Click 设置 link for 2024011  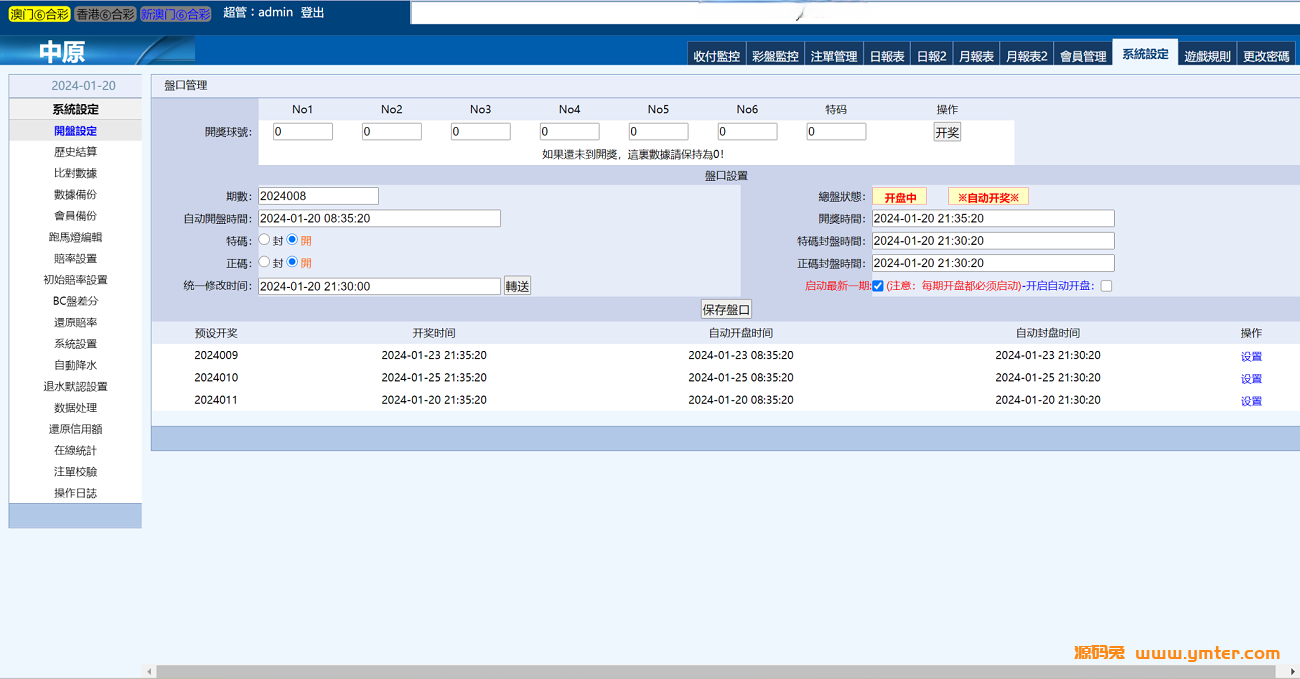(1251, 400)
